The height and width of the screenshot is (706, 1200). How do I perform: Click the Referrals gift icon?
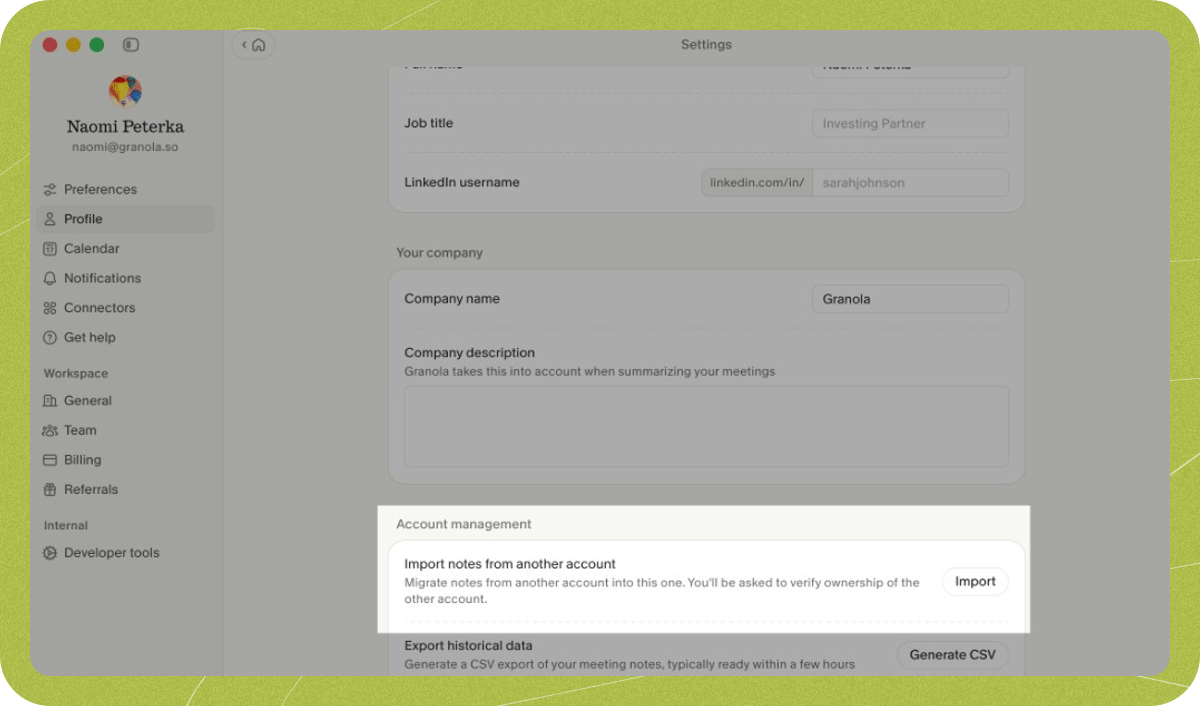pos(50,490)
